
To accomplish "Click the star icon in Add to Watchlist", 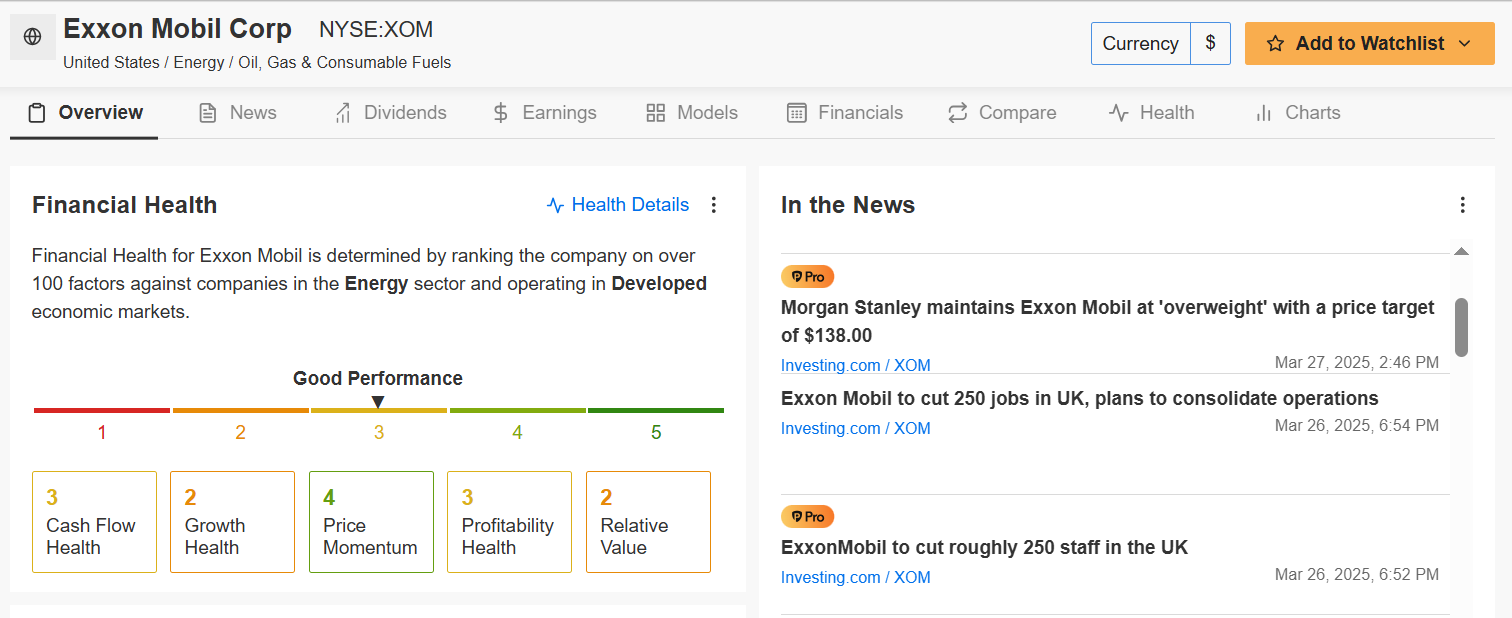I will (x=1275, y=44).
